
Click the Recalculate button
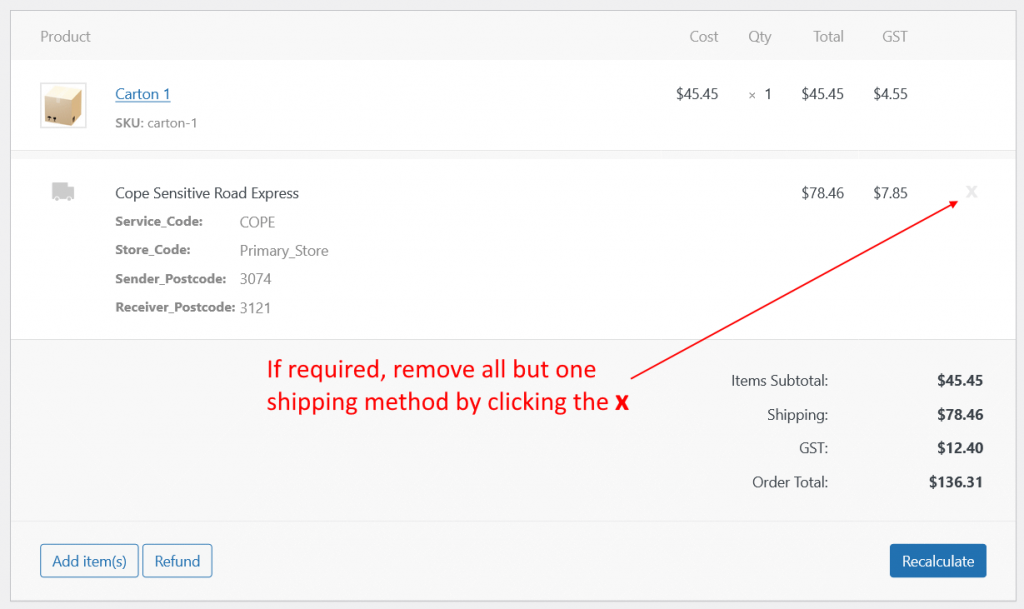(x=937, y=560)
